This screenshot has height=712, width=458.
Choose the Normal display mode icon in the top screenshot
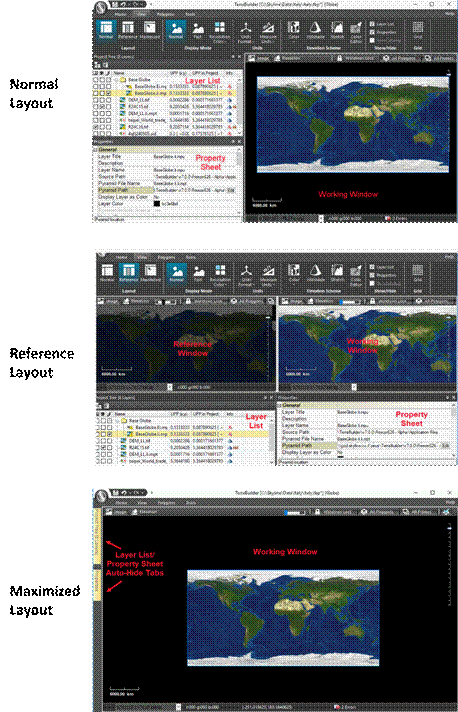point(175,30)
